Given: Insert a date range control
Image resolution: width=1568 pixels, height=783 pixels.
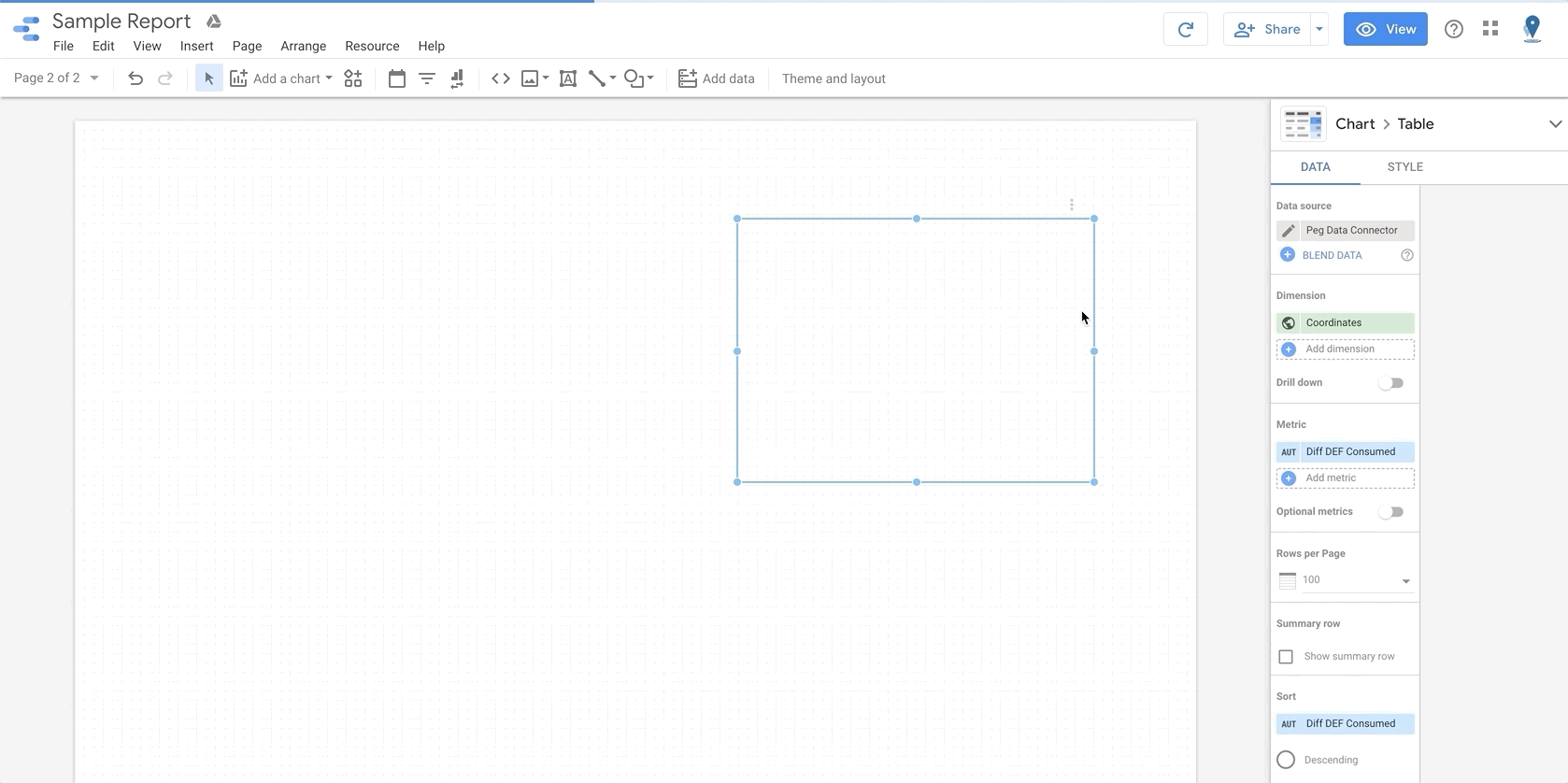Looking at the screenshot, I should (x=397, y=78).
